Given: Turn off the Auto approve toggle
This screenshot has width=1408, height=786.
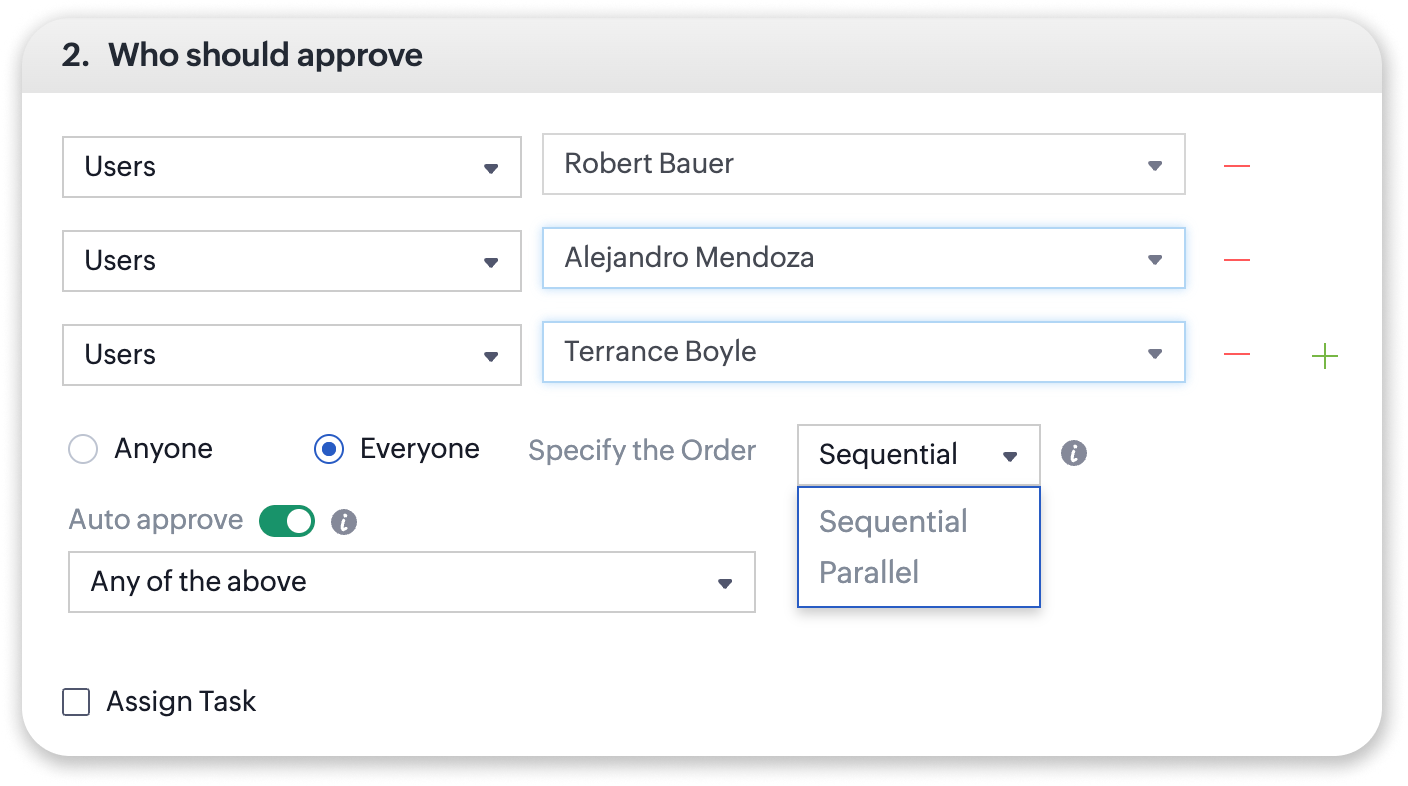Looking at the screenshot, I should point(287,521).
